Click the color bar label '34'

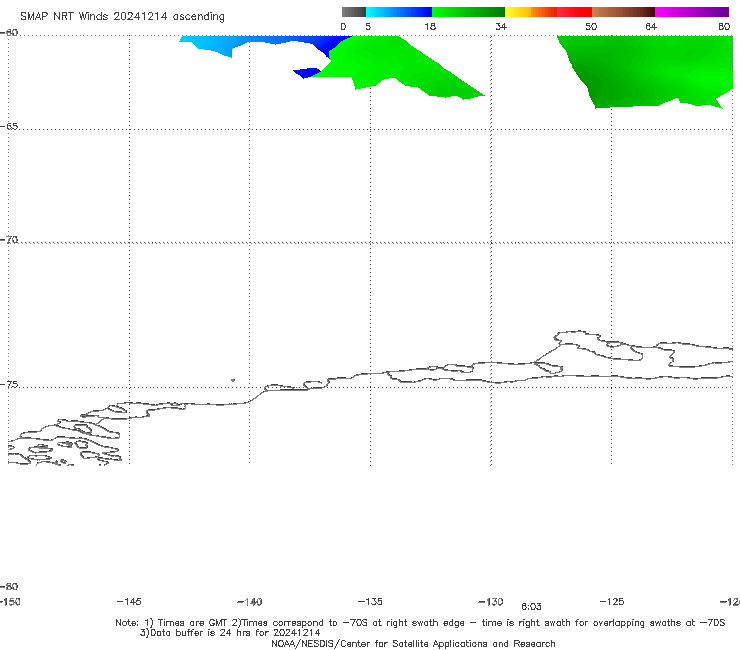click(501, 26)
